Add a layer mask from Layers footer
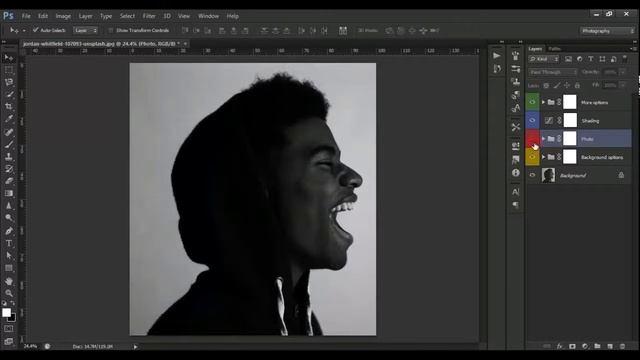This screenshot has height=360, width=640. click(572, 346)
